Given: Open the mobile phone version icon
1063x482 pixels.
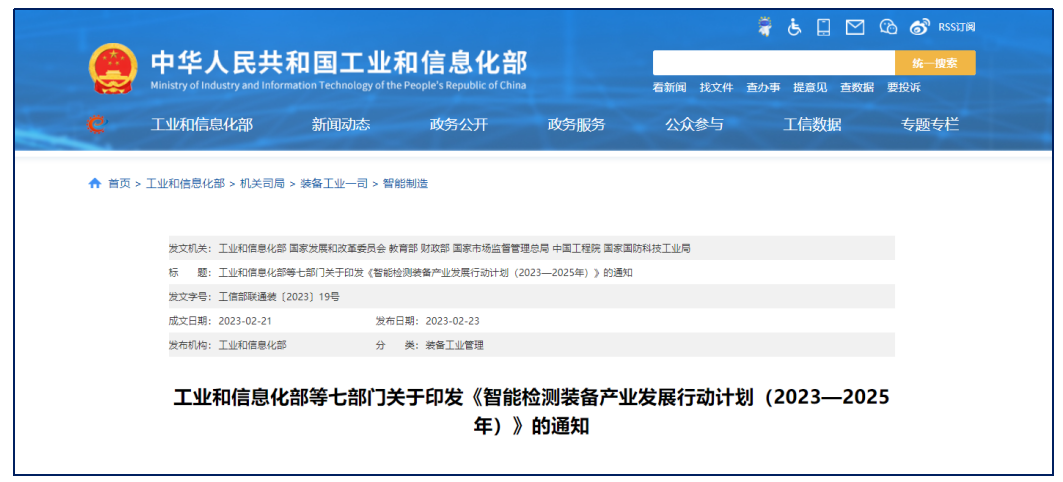Looking at the screenshot, I should point(824,27).
